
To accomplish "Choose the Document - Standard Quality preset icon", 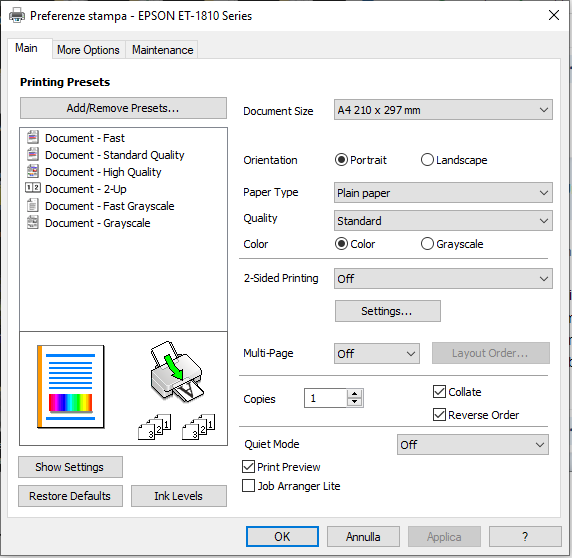I will tap(32, 154).
